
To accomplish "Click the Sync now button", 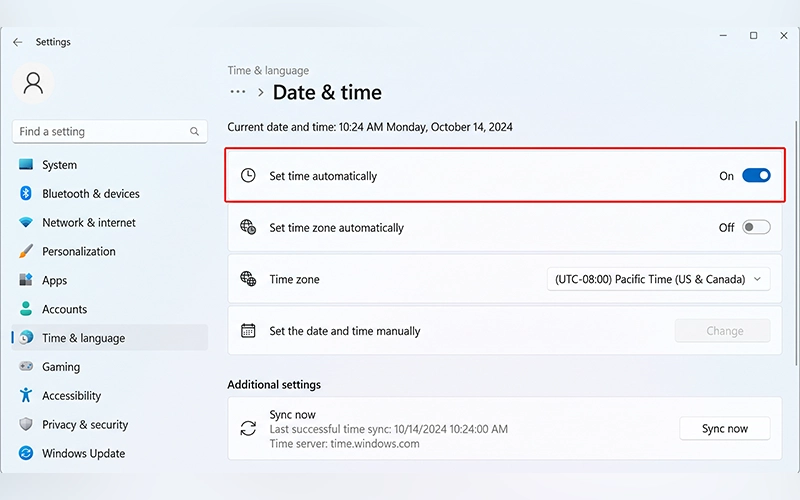I will pos(724,429).
